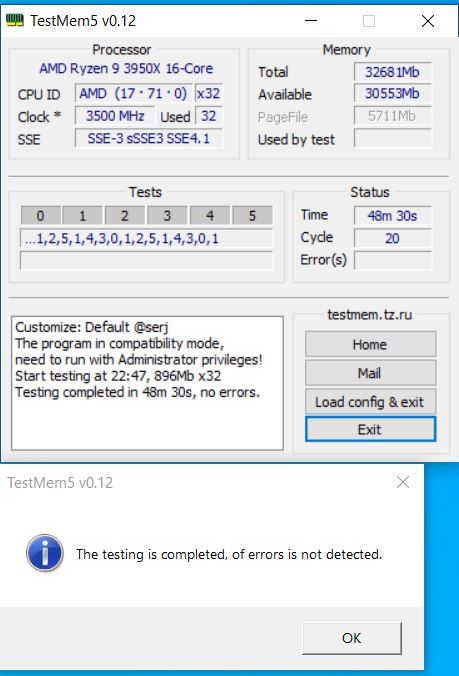Click log line 'need to run with Administrator privileges!'
Image resolution: width=459 pixels, height=676 pixels.
[x=138, y=360]
